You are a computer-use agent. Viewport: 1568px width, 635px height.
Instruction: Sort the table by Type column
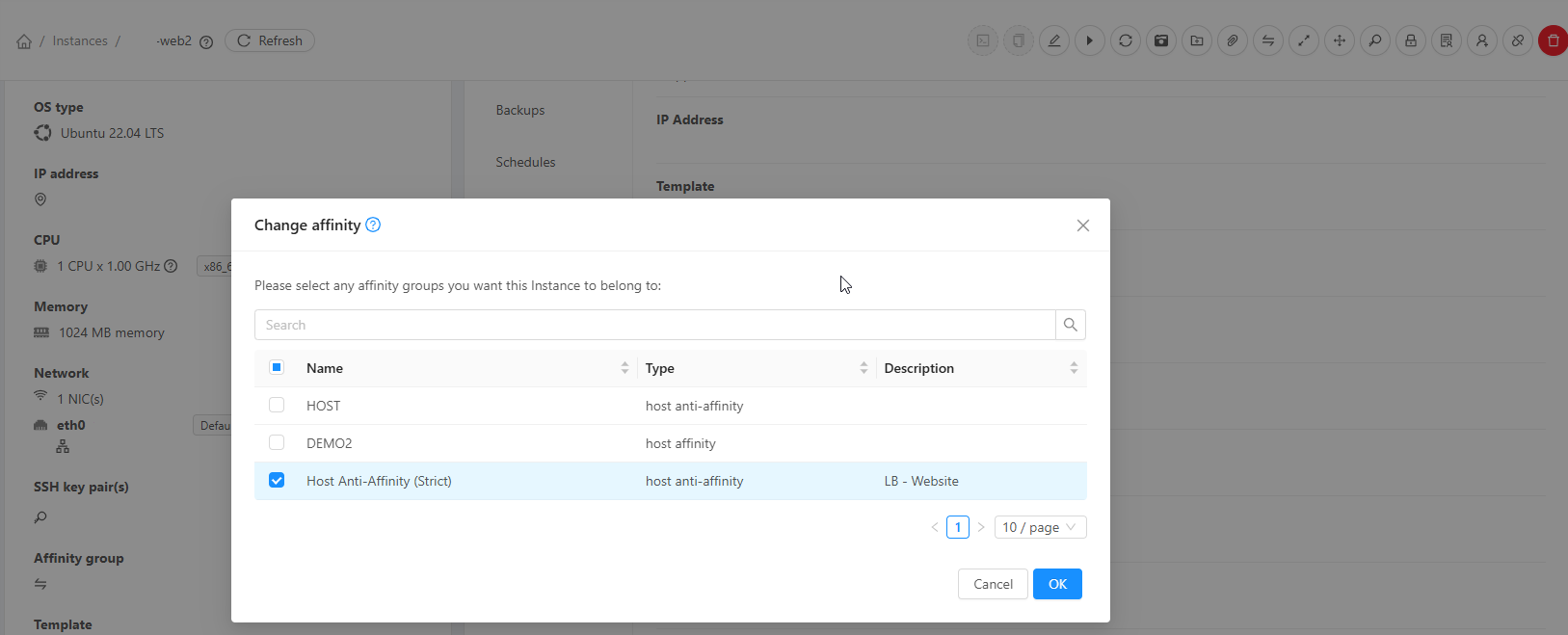pyautogui.click(x=864, y=368)
